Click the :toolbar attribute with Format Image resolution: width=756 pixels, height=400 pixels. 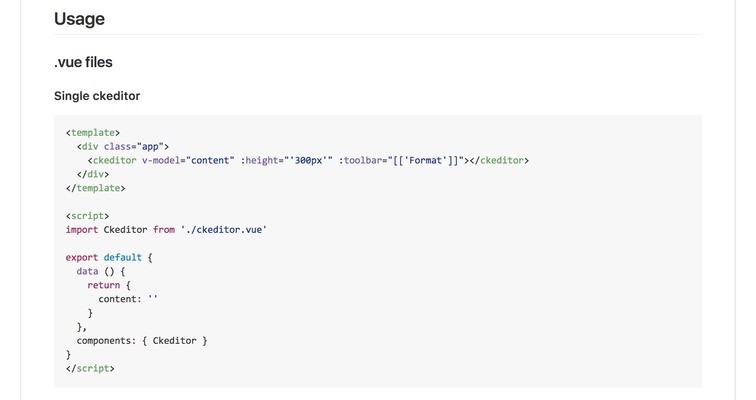[x=401, y=160]
